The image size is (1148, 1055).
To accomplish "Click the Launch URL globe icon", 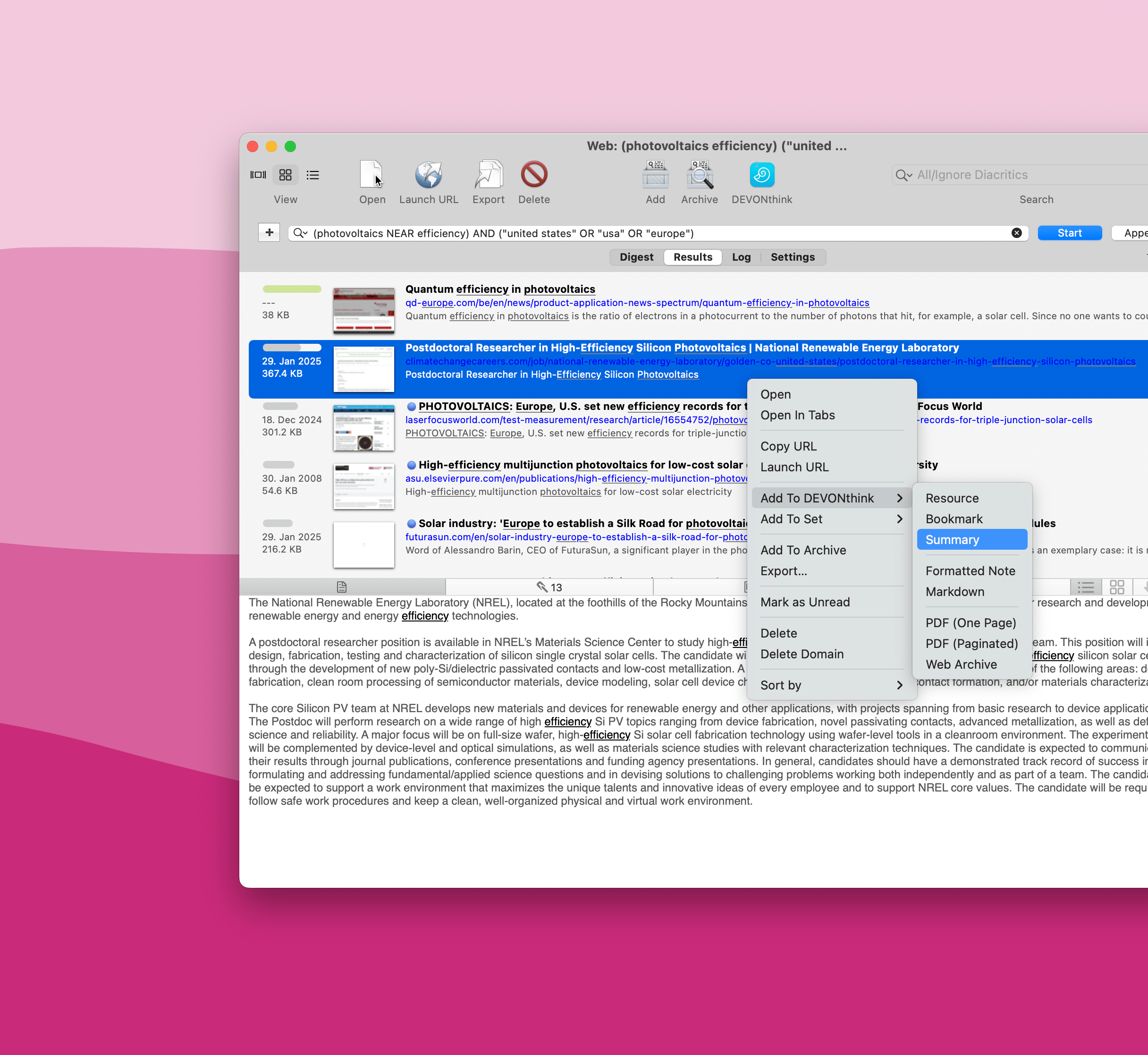I will [429, 175].
